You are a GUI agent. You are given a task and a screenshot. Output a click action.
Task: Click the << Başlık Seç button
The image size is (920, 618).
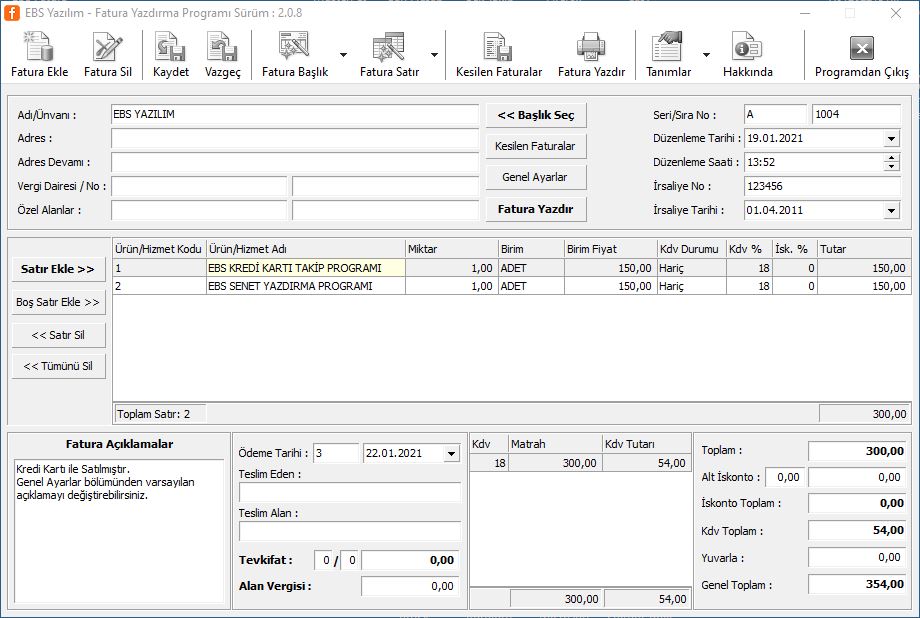[536, 115]
